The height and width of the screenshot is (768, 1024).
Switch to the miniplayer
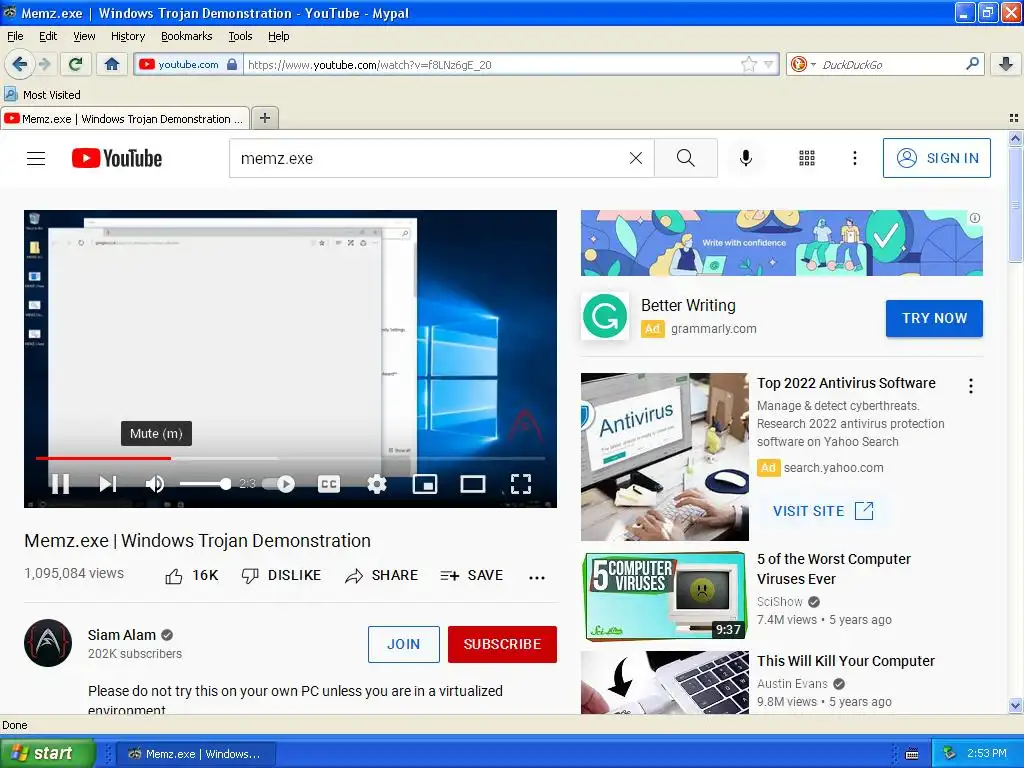click(425, 484)
